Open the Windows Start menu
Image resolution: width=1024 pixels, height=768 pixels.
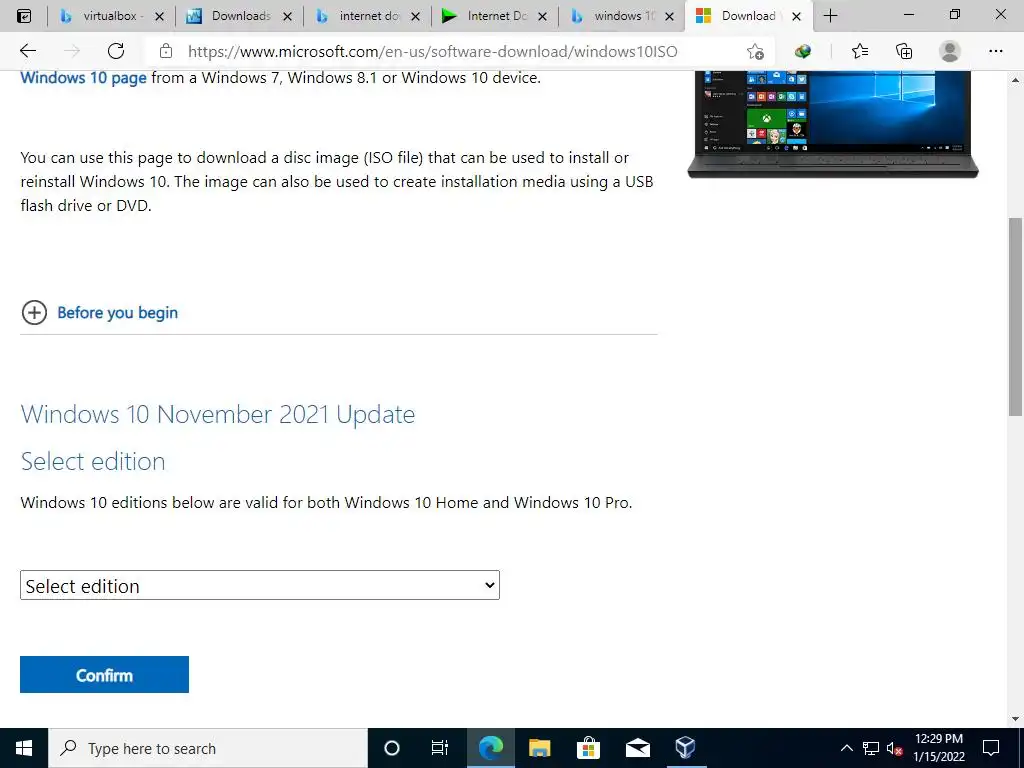[x=24, y=748]
